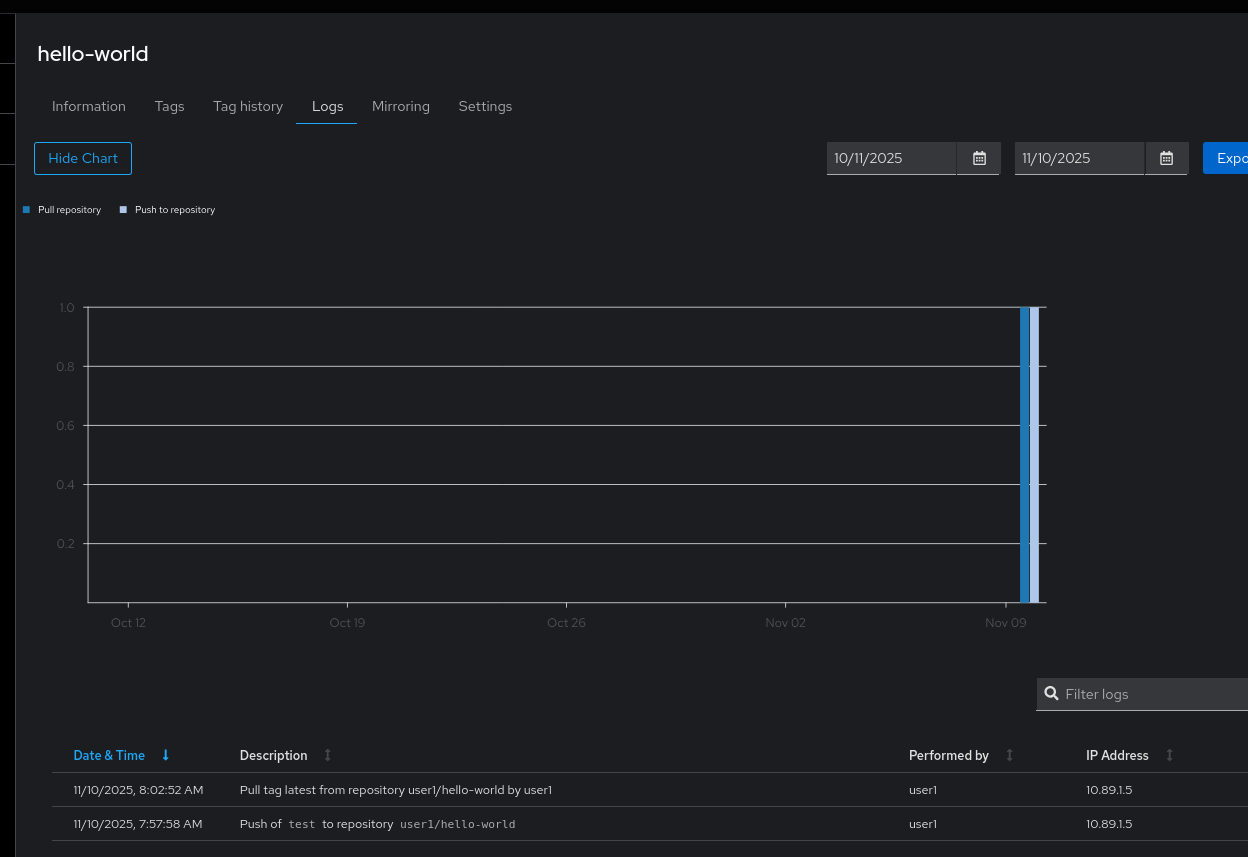Sort logs by Performed by icon
Viewport: 1248px width, 857px height.
[1009, 755]
